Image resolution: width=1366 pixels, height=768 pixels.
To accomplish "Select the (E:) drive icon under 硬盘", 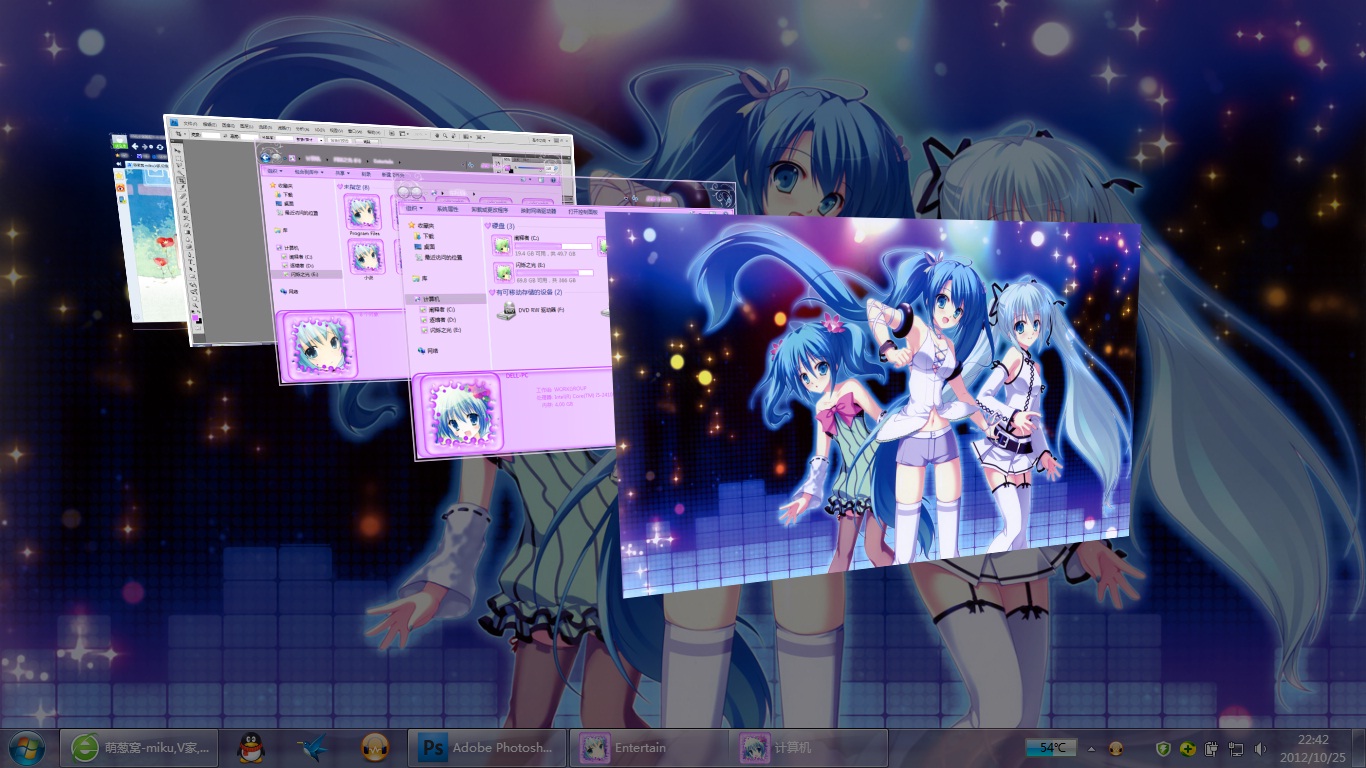I will pyautogui.click(x=503, y=272).
